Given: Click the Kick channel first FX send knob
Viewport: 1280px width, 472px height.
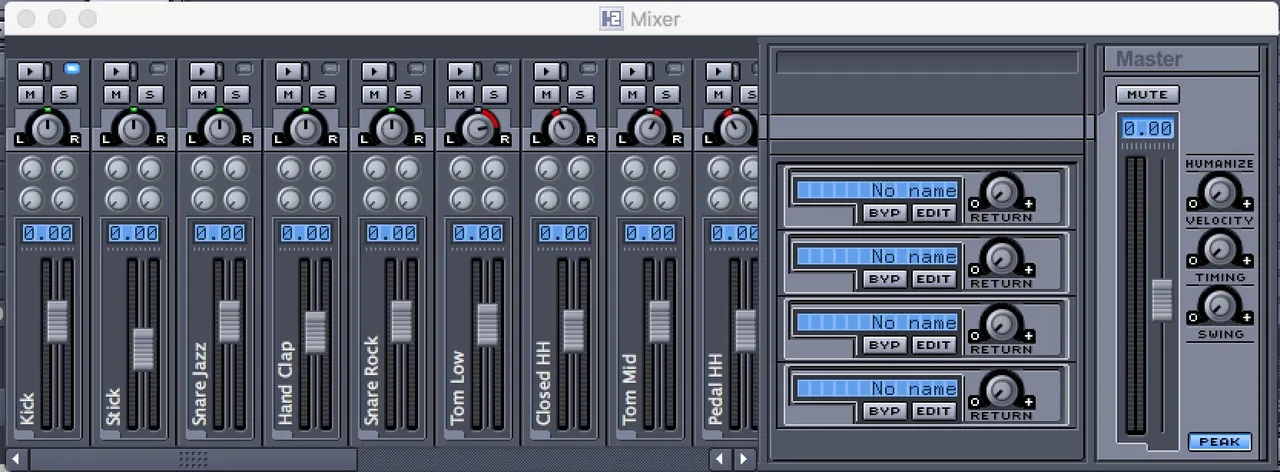Looking at the screenshot, I should point(31,169).
